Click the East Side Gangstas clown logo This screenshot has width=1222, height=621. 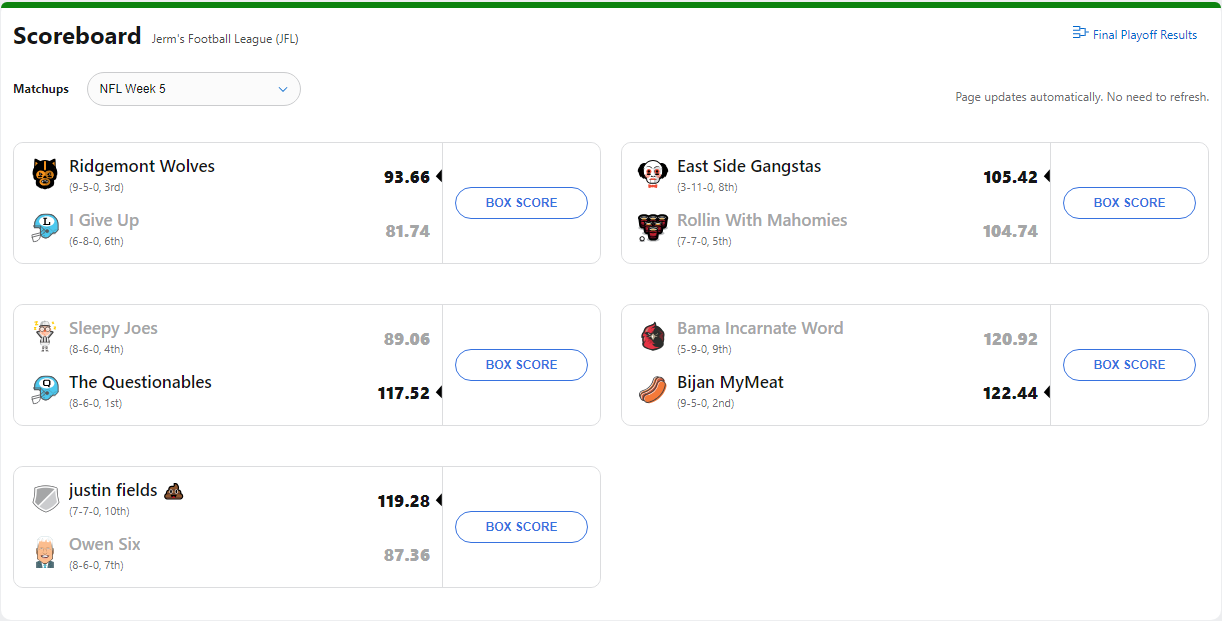(x=652, y=174)
